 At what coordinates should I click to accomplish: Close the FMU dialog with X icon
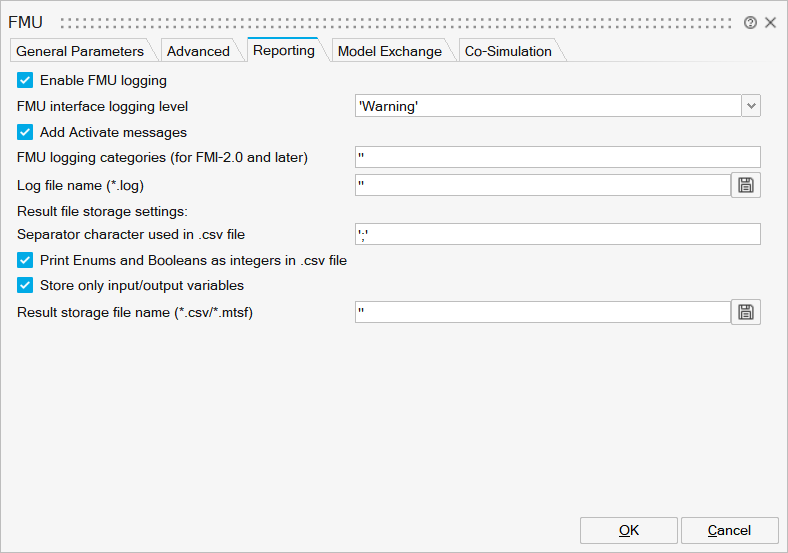pyautogui.click(x=771, y=22)
